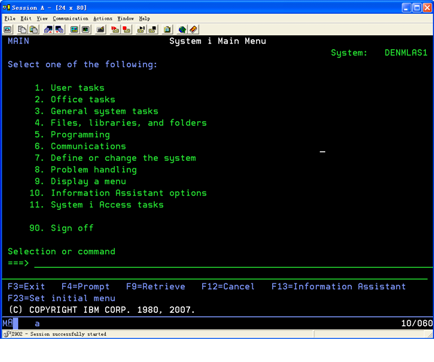Click the Help index toolbar icon

click(193, 30)
